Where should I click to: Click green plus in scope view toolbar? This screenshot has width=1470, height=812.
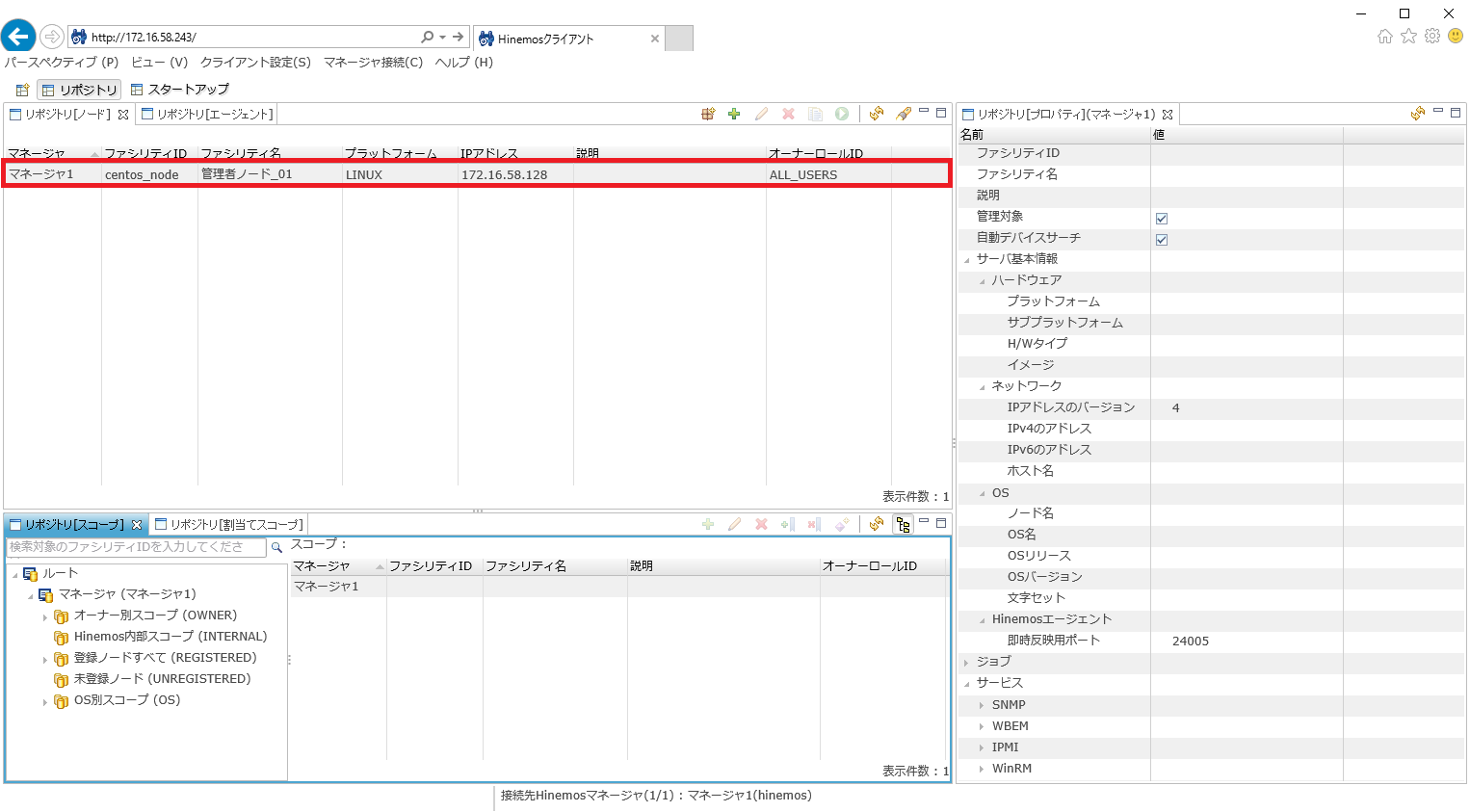[708, 524]
